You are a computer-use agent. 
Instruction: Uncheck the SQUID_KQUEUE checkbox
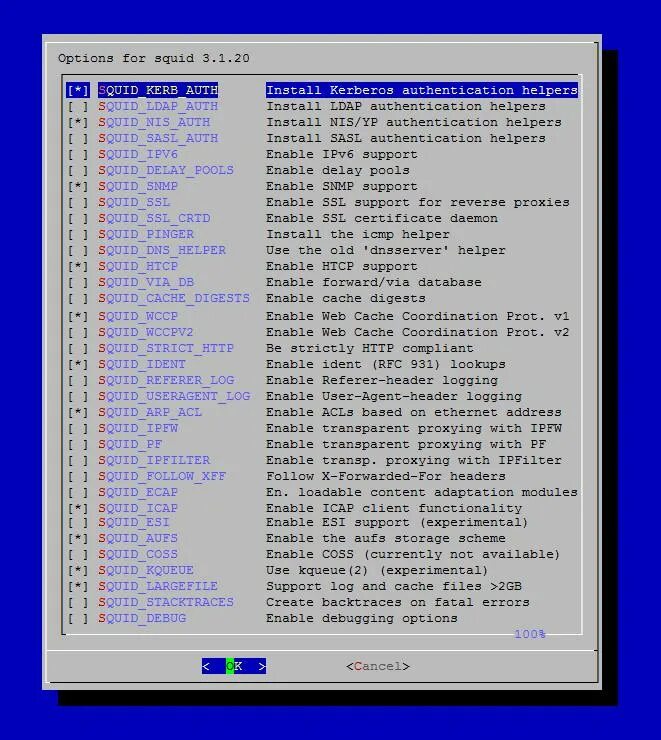[x=78, y=571]
